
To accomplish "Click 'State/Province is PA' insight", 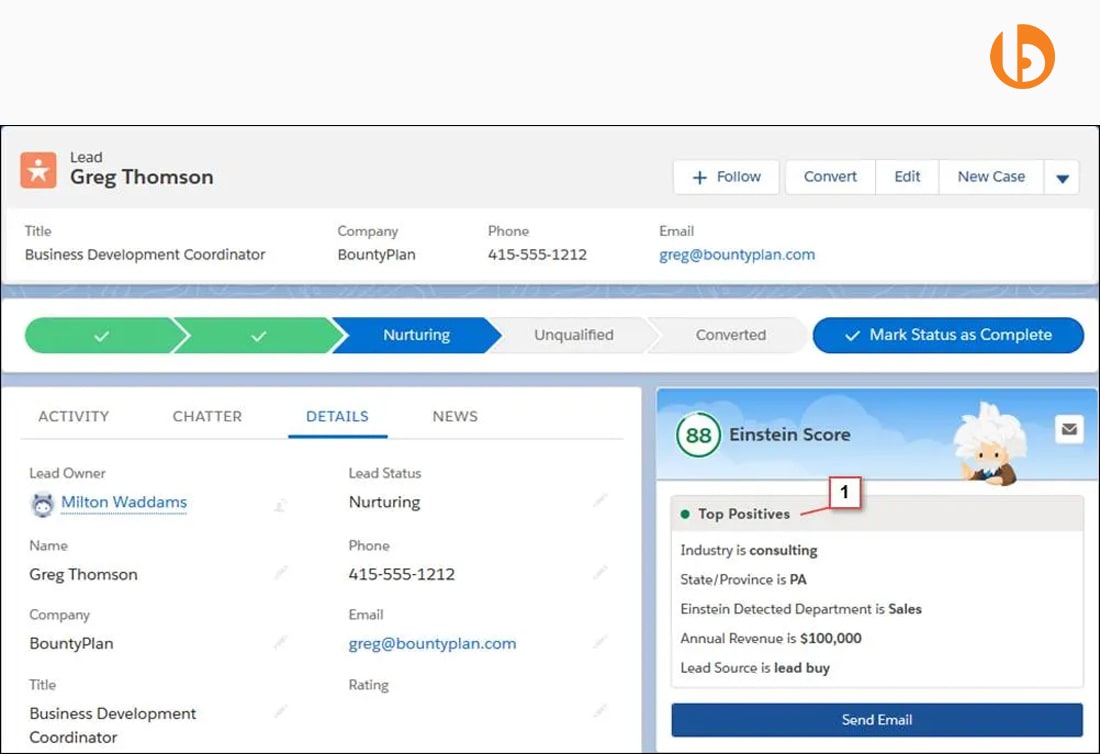I will 743,579.
